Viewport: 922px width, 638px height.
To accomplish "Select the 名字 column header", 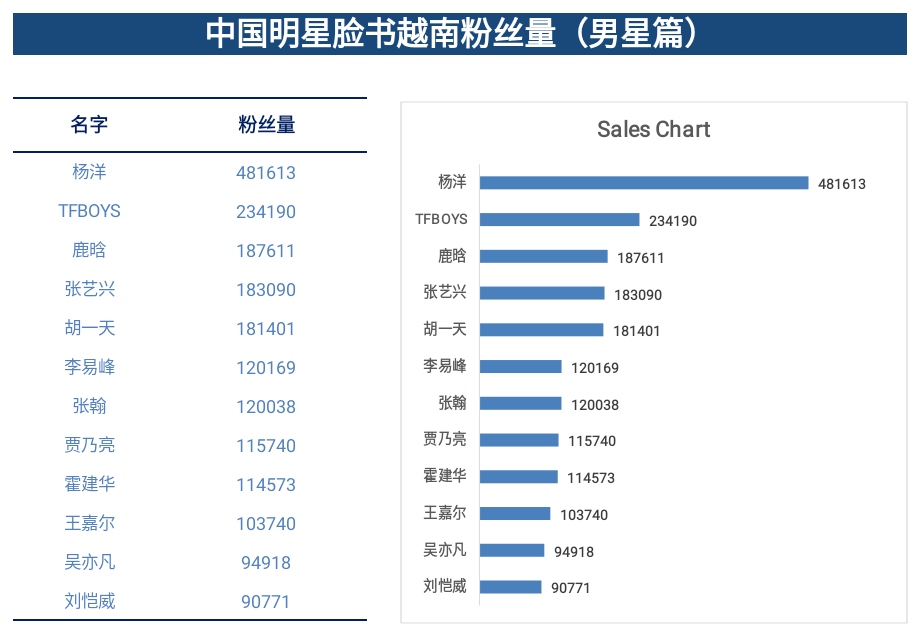I will click(89, 125).
